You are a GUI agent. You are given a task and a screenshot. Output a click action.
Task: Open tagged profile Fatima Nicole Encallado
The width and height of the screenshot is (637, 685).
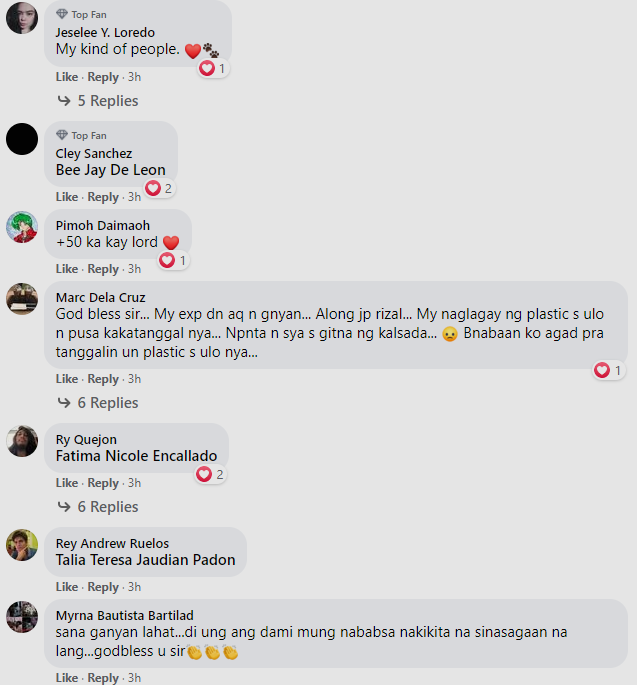136,456
